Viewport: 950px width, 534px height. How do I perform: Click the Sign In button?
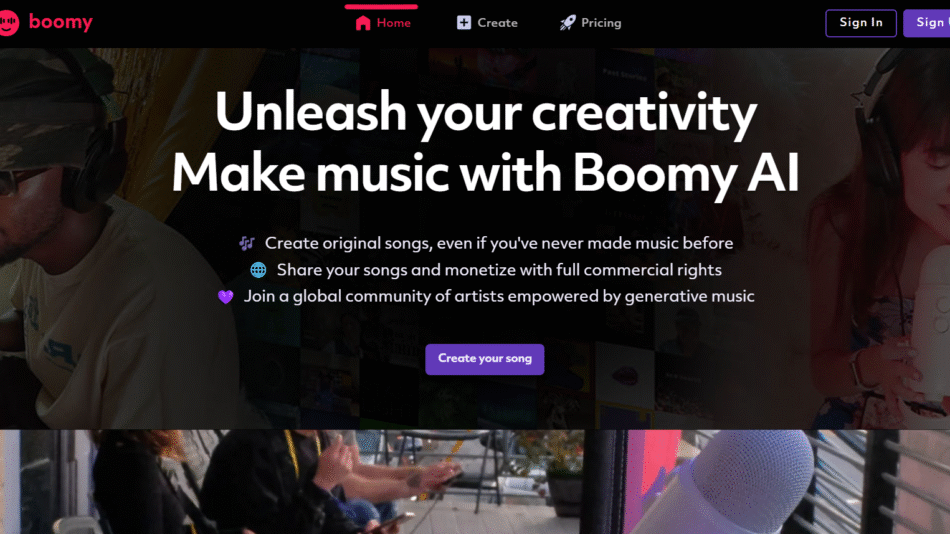860,23
